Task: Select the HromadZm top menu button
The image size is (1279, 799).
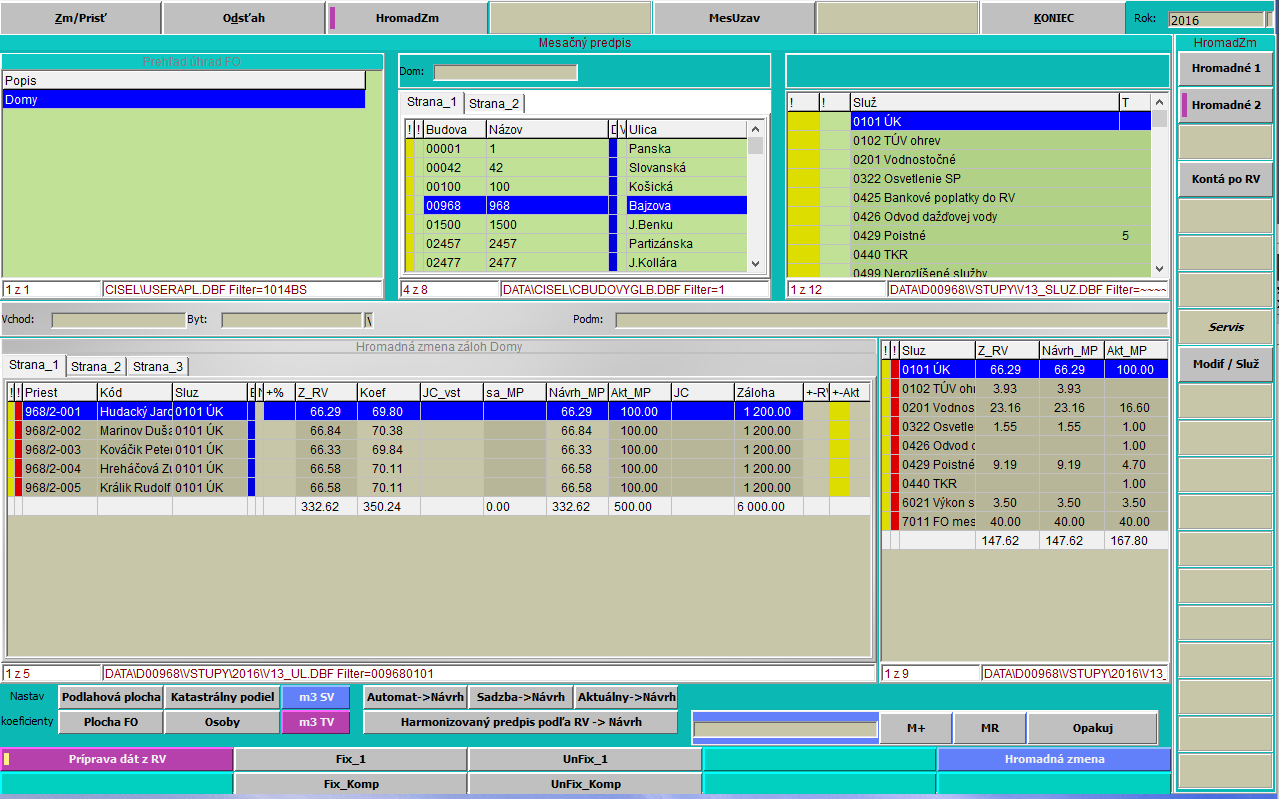Action: pos(407,18)
